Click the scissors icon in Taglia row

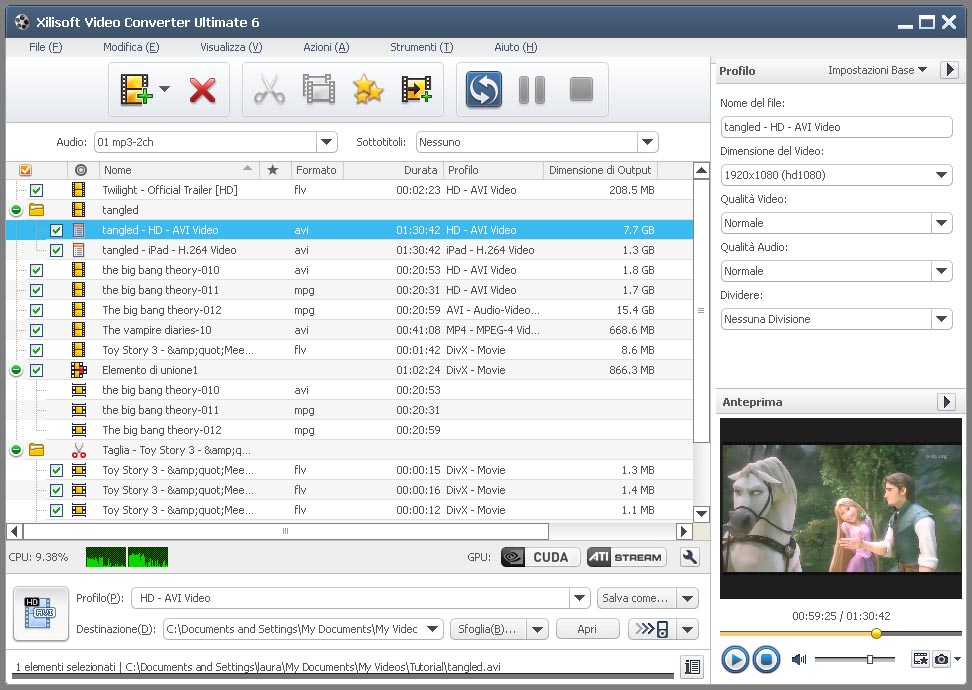tap(79, 450)
